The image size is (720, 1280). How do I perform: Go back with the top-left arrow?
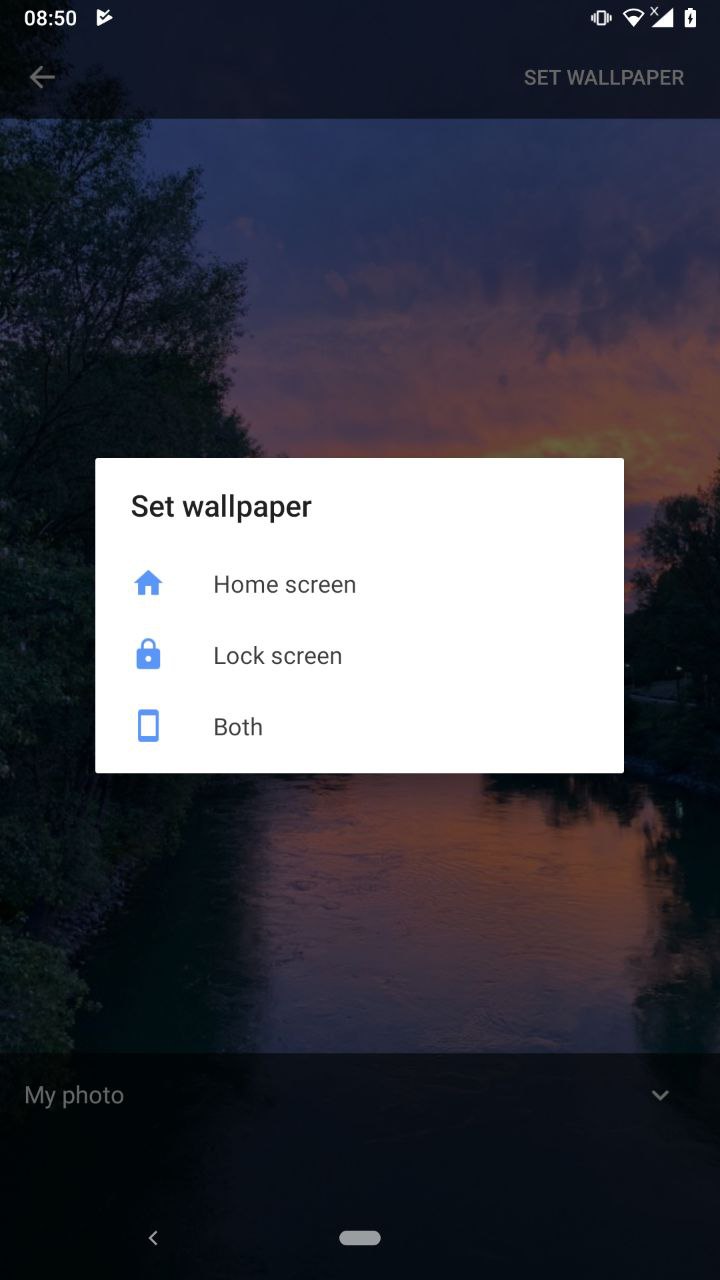point(42,77)
